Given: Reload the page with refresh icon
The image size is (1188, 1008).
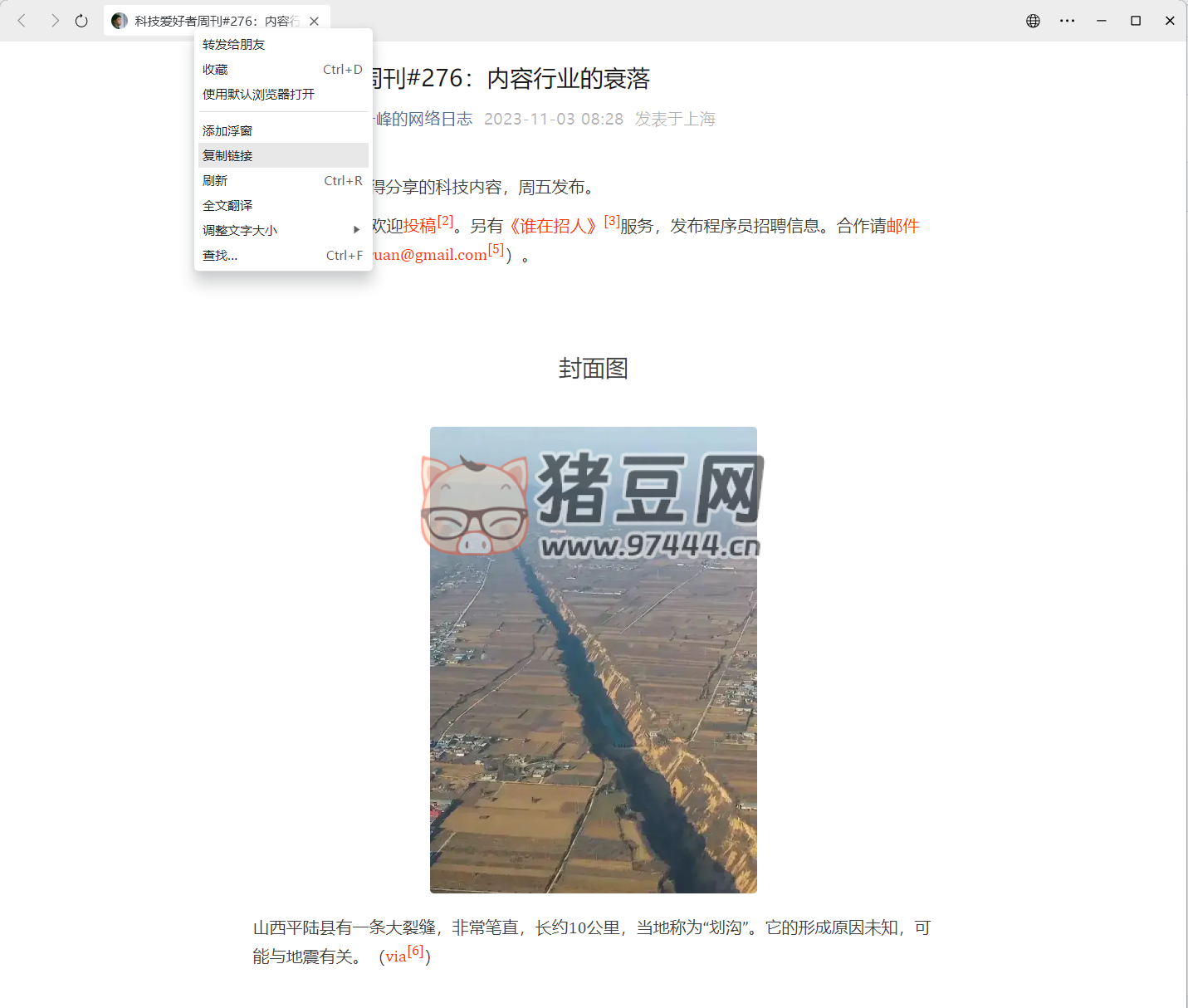Looking at the screenshot, I should (x=81, y=21).
